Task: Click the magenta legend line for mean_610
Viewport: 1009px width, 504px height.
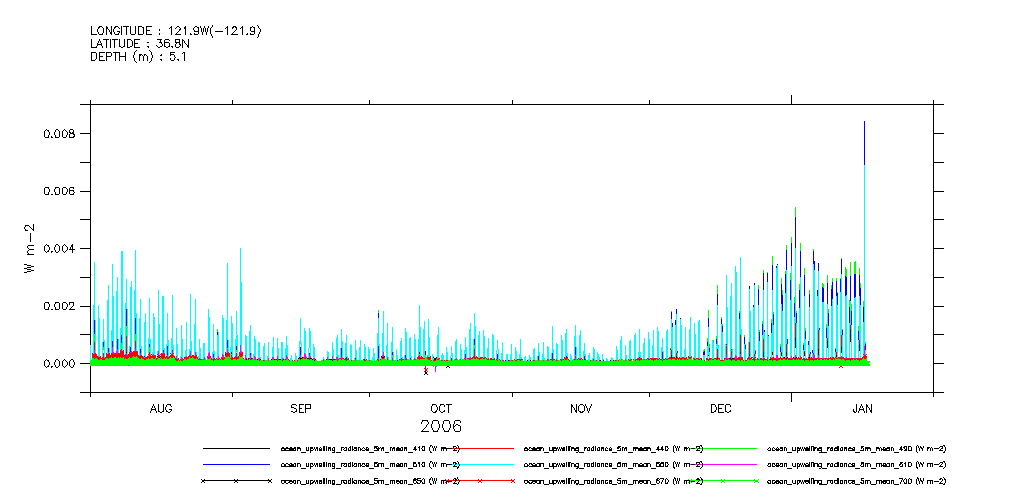Action: 723,465
